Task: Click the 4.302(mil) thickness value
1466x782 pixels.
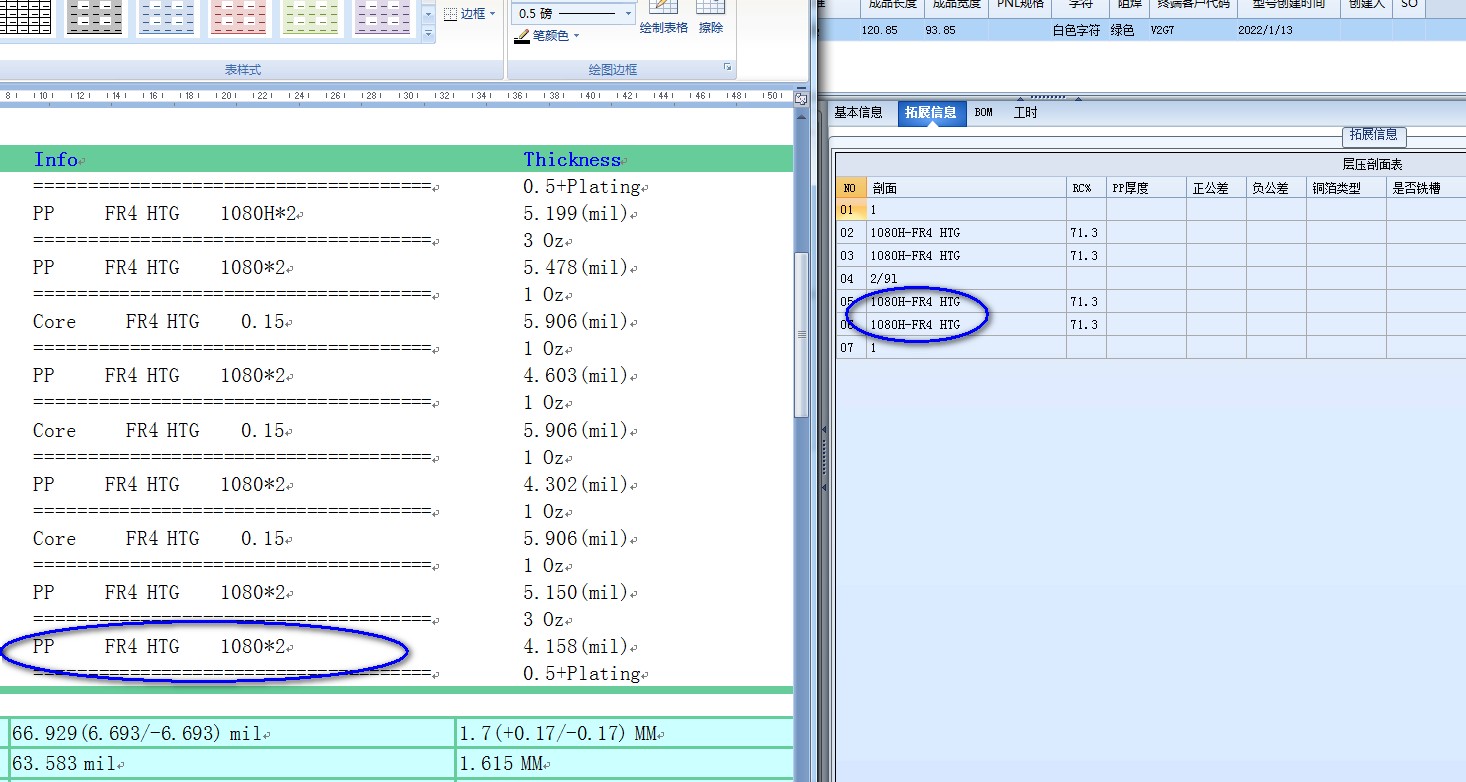Action: point(575,484)
